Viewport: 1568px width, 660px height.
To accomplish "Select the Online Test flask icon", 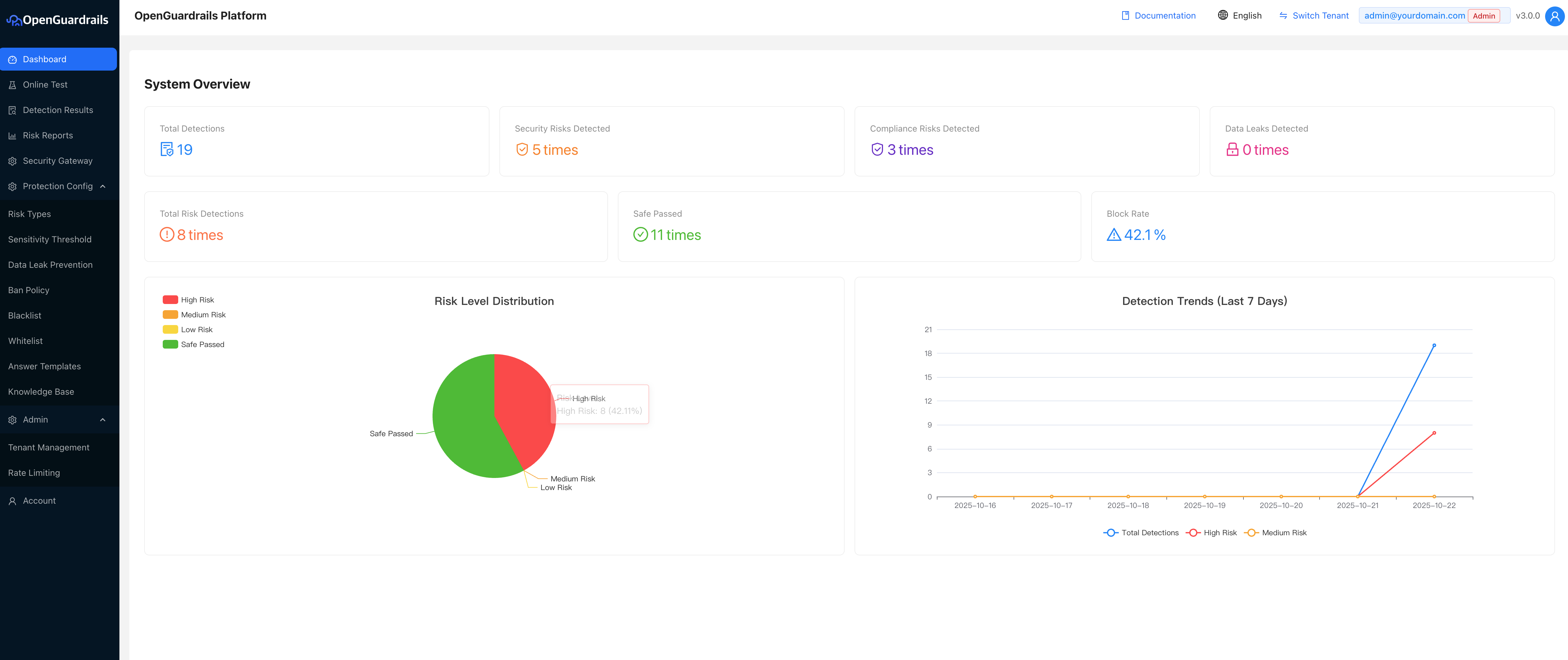I will pyautogui.click(x=12, y=85).
